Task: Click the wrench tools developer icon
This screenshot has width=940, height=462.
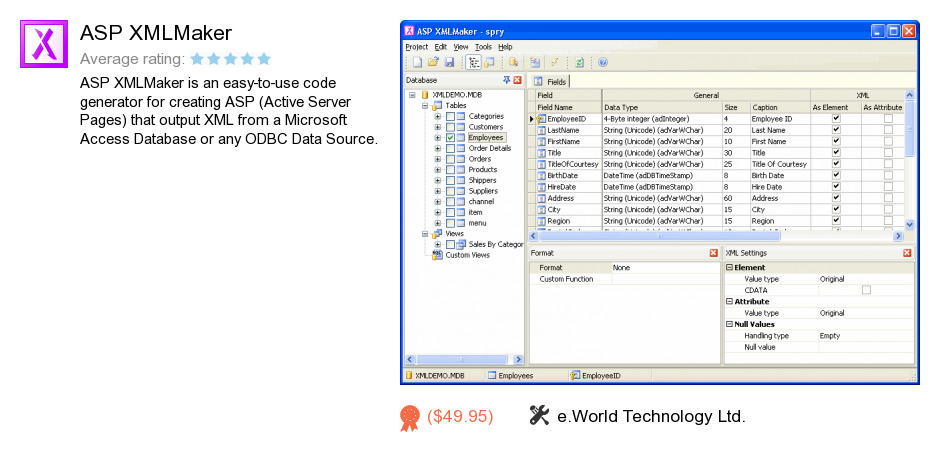Action: (540, 415)
